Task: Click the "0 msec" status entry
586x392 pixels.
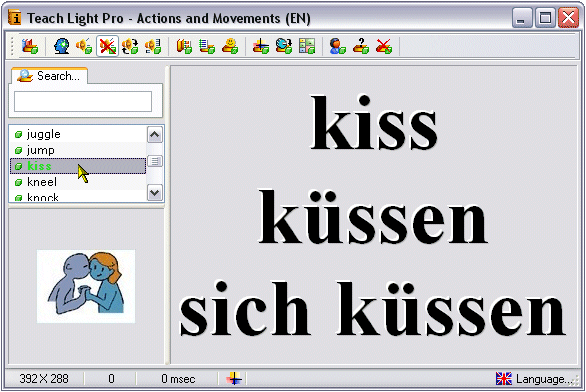Action: (178, 379)
